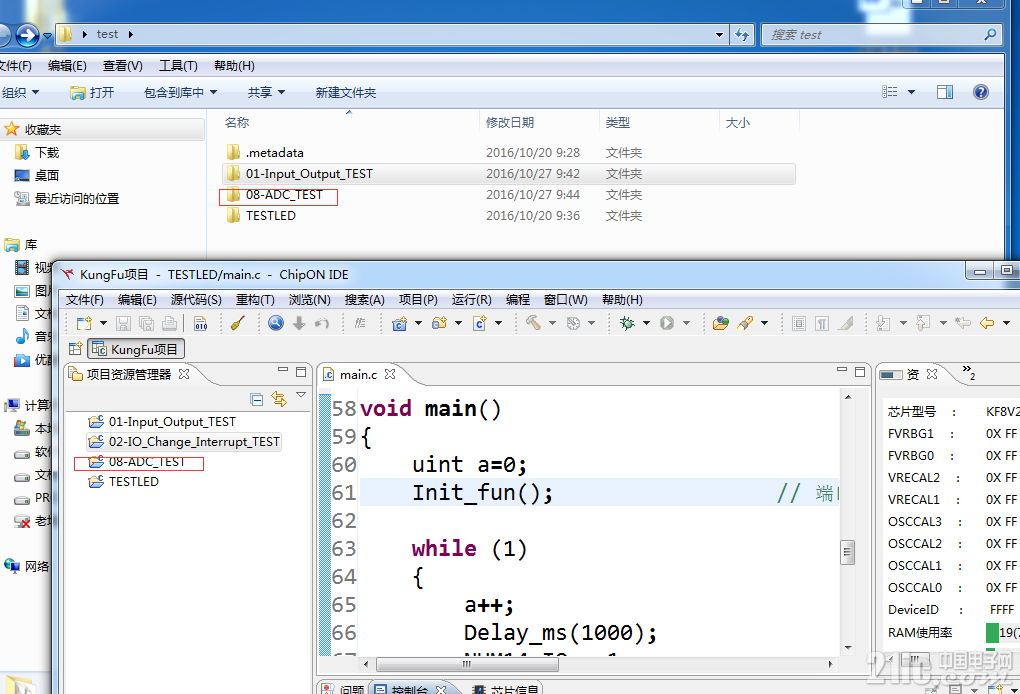This screenshot has width=1020, height=694.
Task: Click the broom clean icon in ChipON toolbar
Action: point(237,323)
